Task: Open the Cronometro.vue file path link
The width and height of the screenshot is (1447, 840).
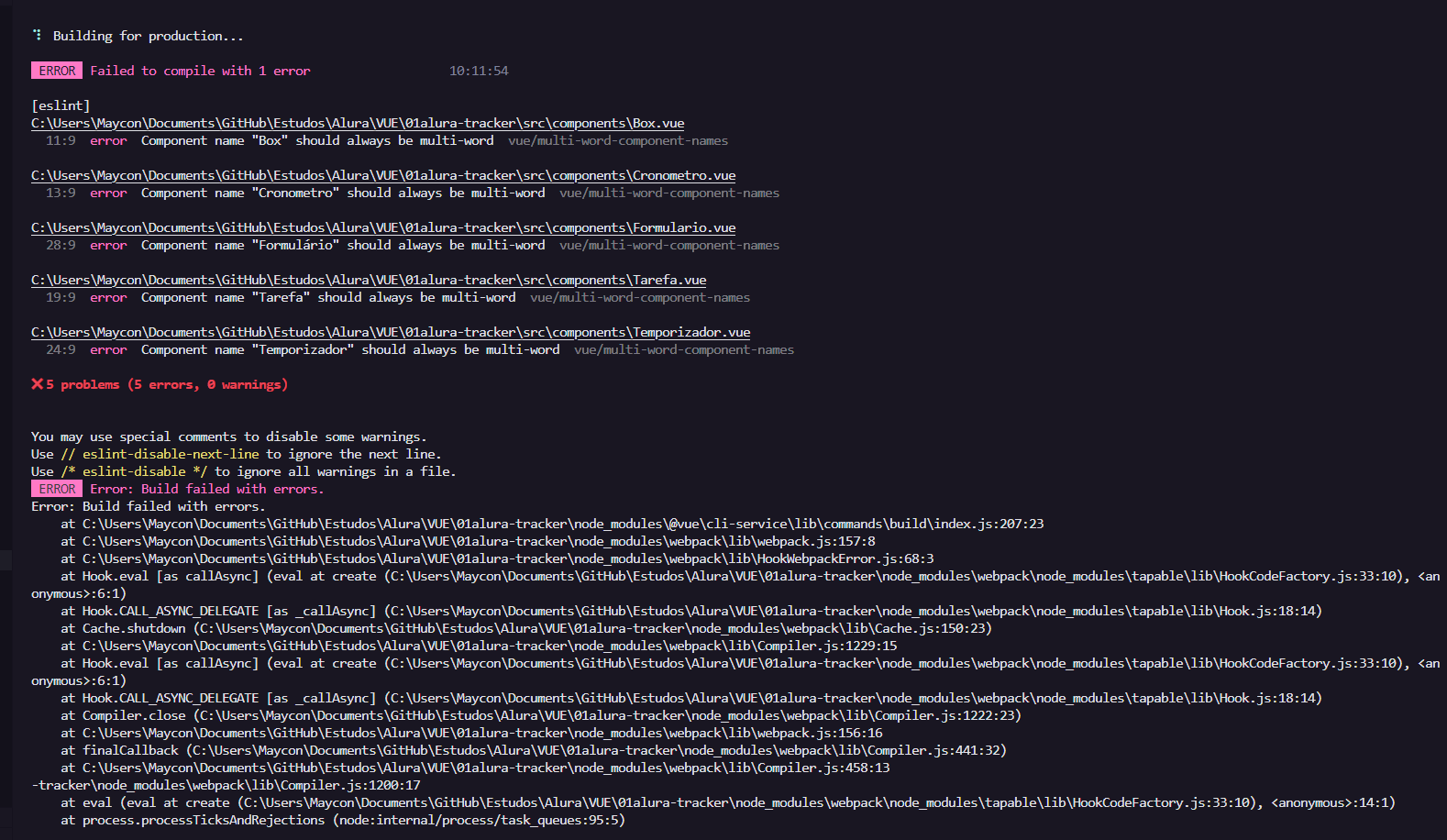Action: 383,175
